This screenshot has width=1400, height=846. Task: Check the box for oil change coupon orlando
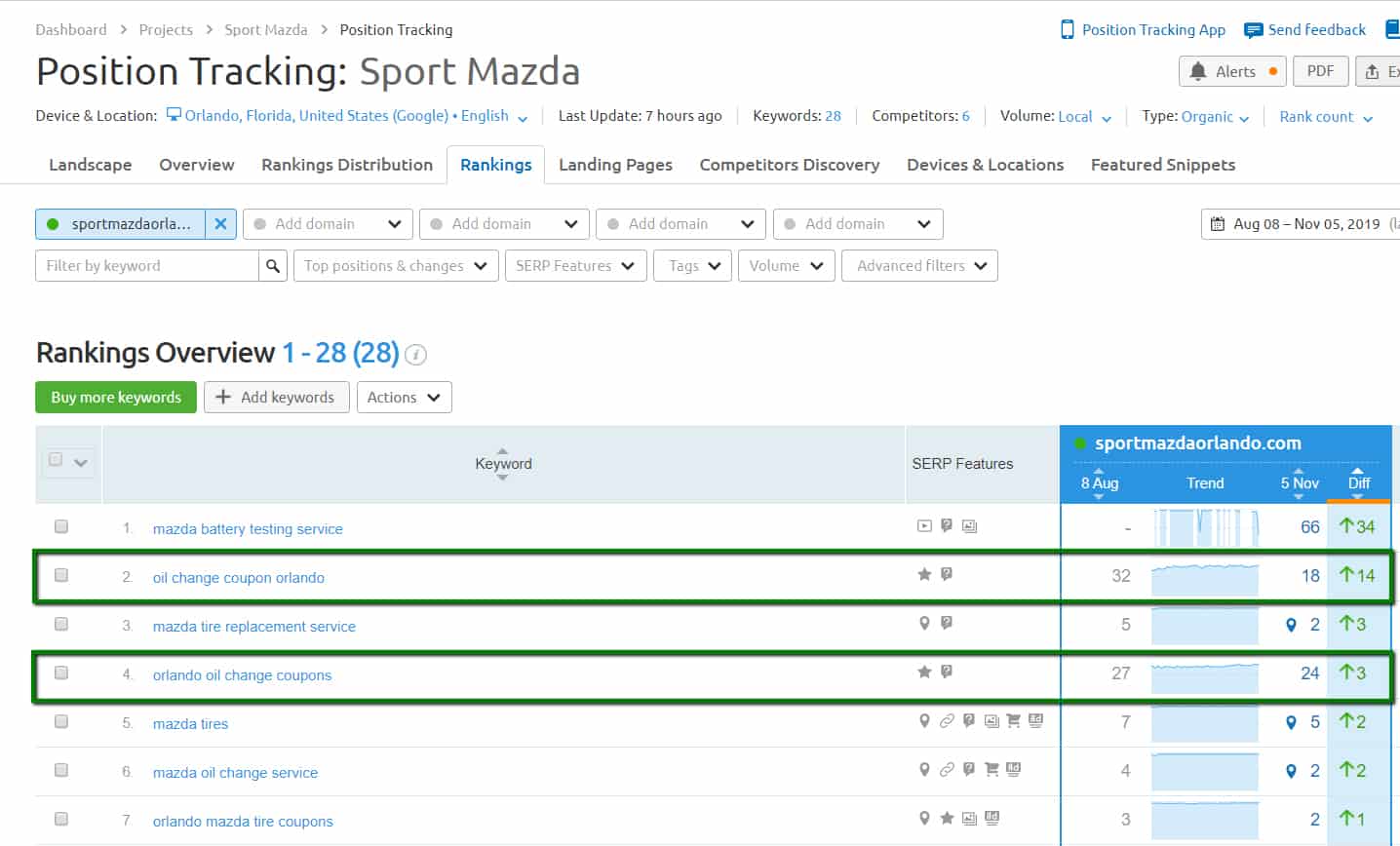pyautogui.click(x=61, y=575)
